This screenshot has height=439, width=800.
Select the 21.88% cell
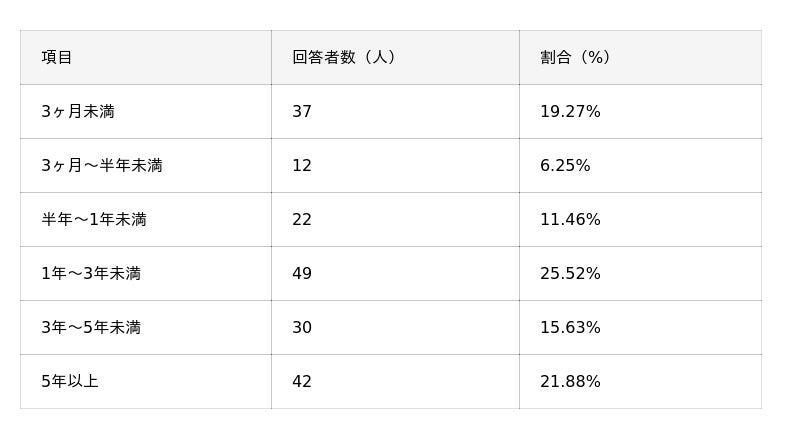coord(570,382)
